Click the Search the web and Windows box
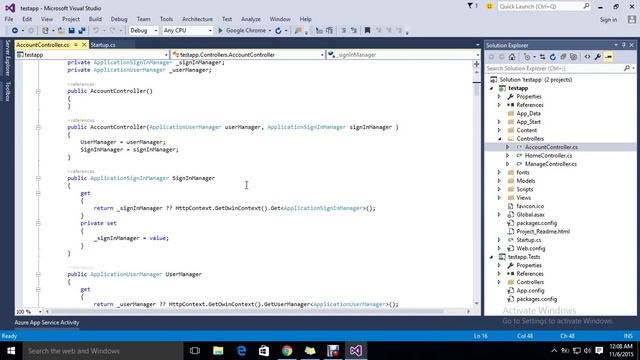 [102, 351]
